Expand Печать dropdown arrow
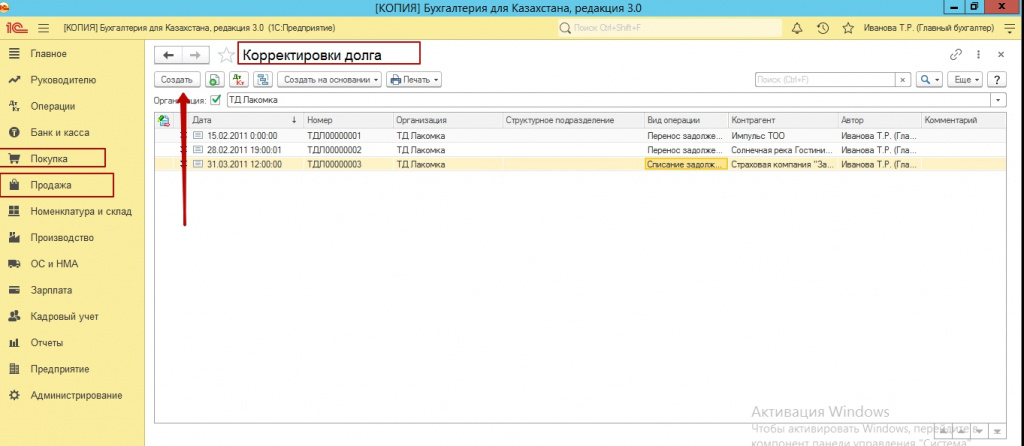The width and height of the screenshot is (1024, 446). [436, 80]
